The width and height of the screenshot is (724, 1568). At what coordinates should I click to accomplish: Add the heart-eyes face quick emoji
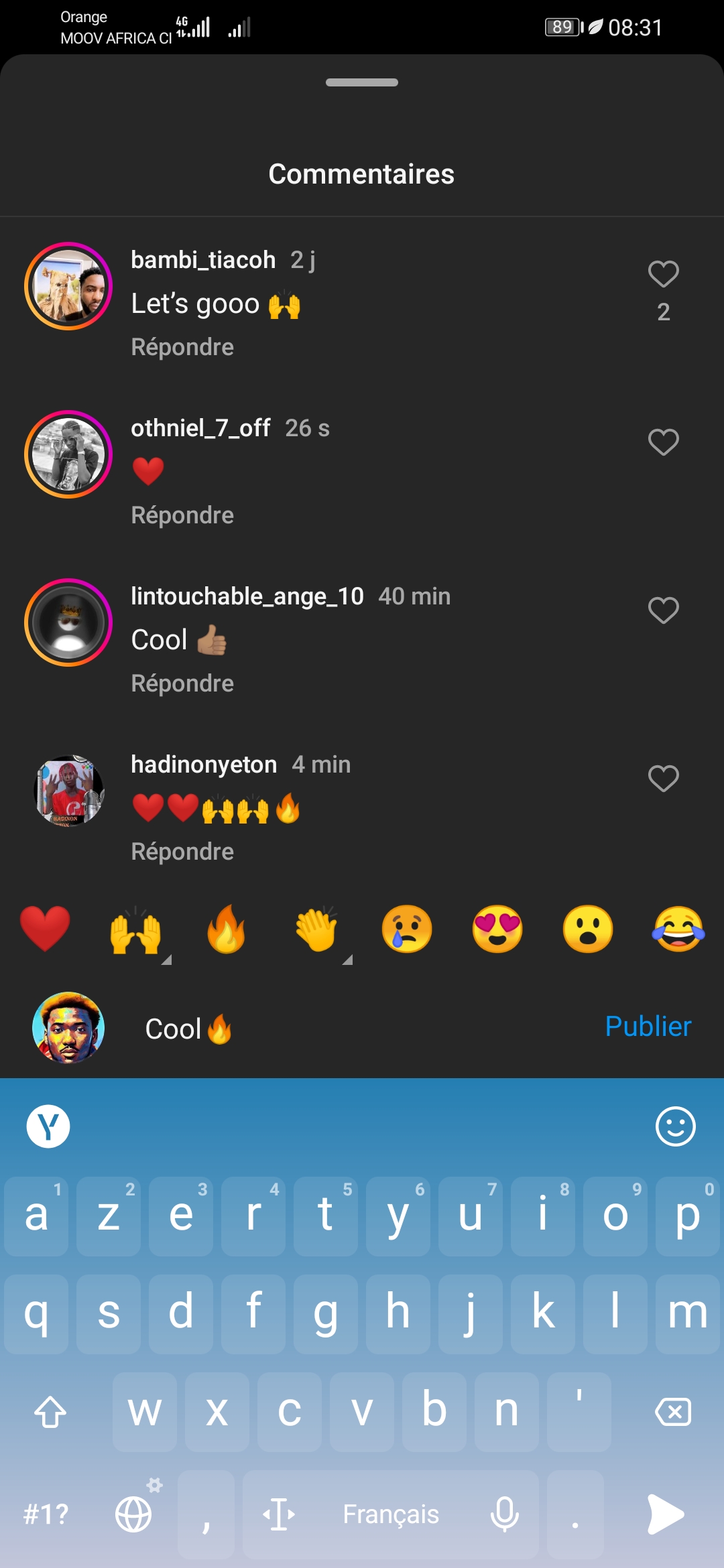497,929
